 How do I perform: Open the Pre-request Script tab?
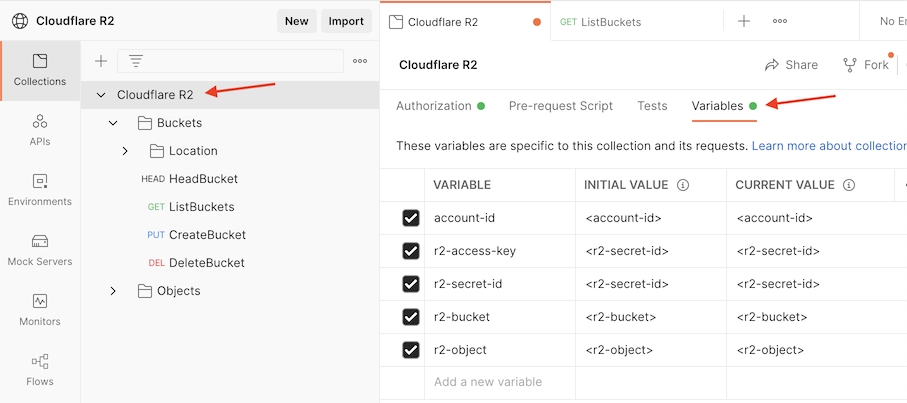pyautogui.click(x=560, y=106)
